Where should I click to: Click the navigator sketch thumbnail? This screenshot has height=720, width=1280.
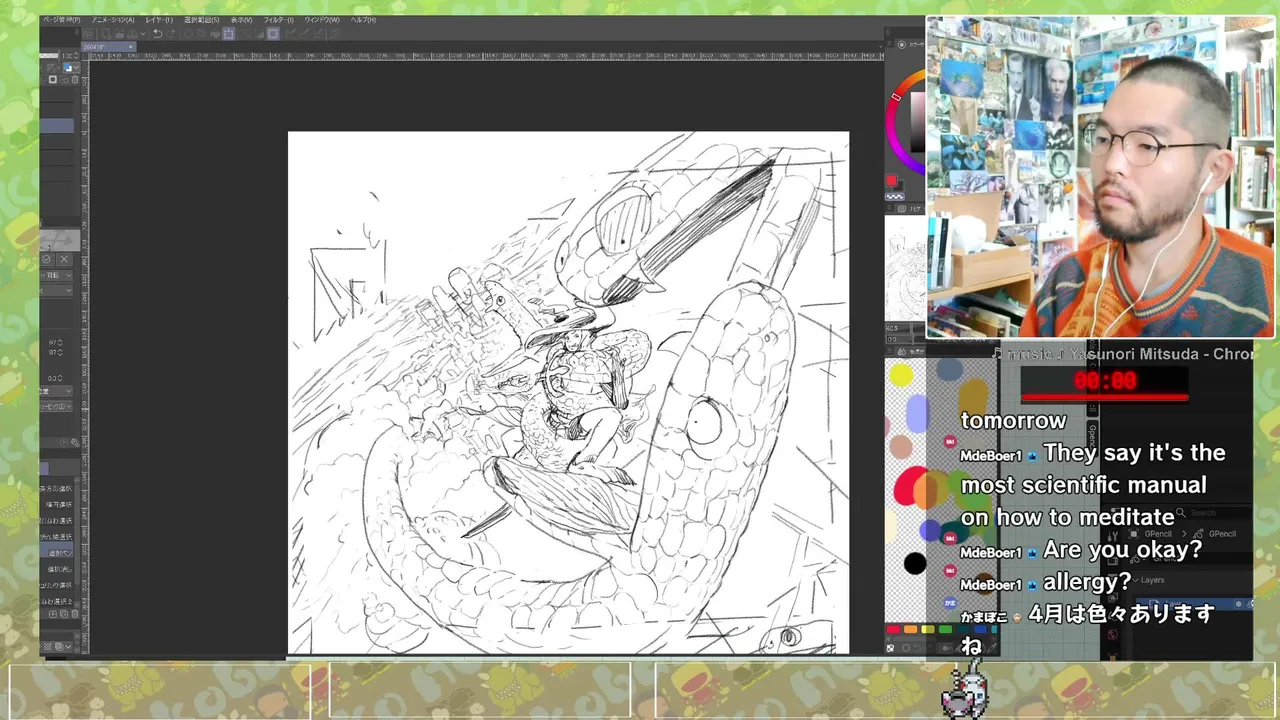click(x=905, y=267)
